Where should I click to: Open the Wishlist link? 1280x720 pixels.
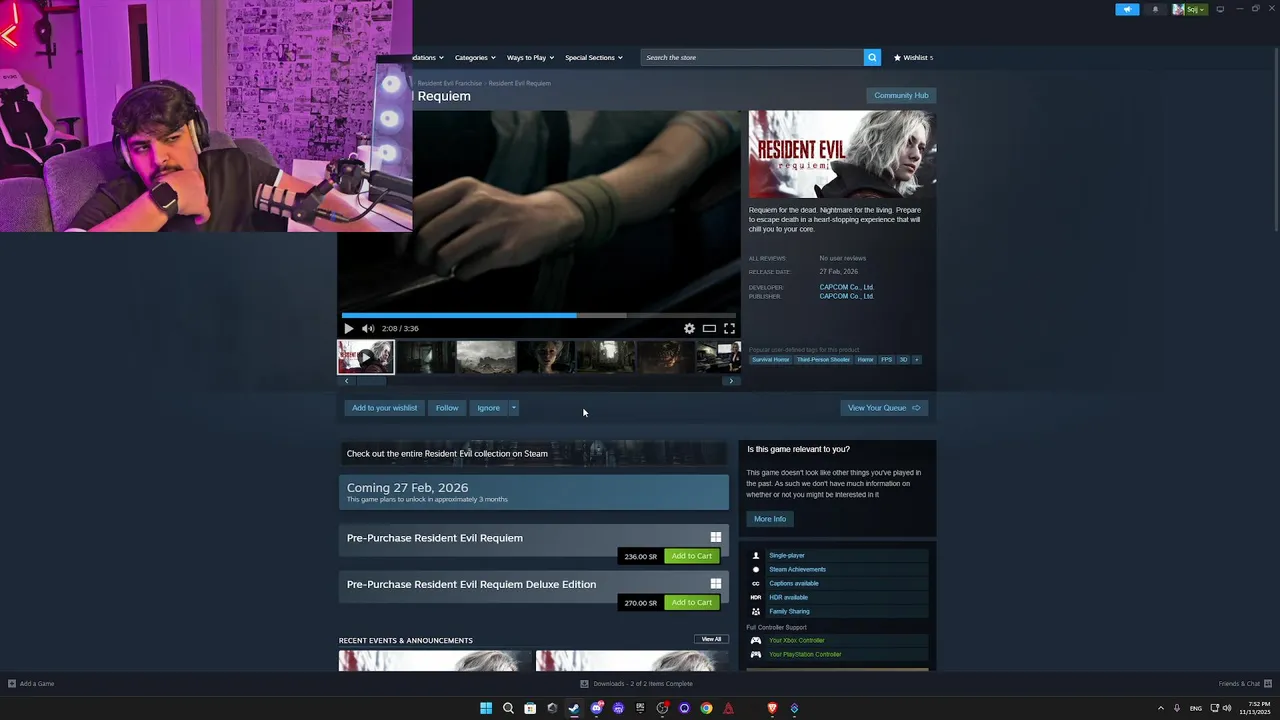(913, 58)
